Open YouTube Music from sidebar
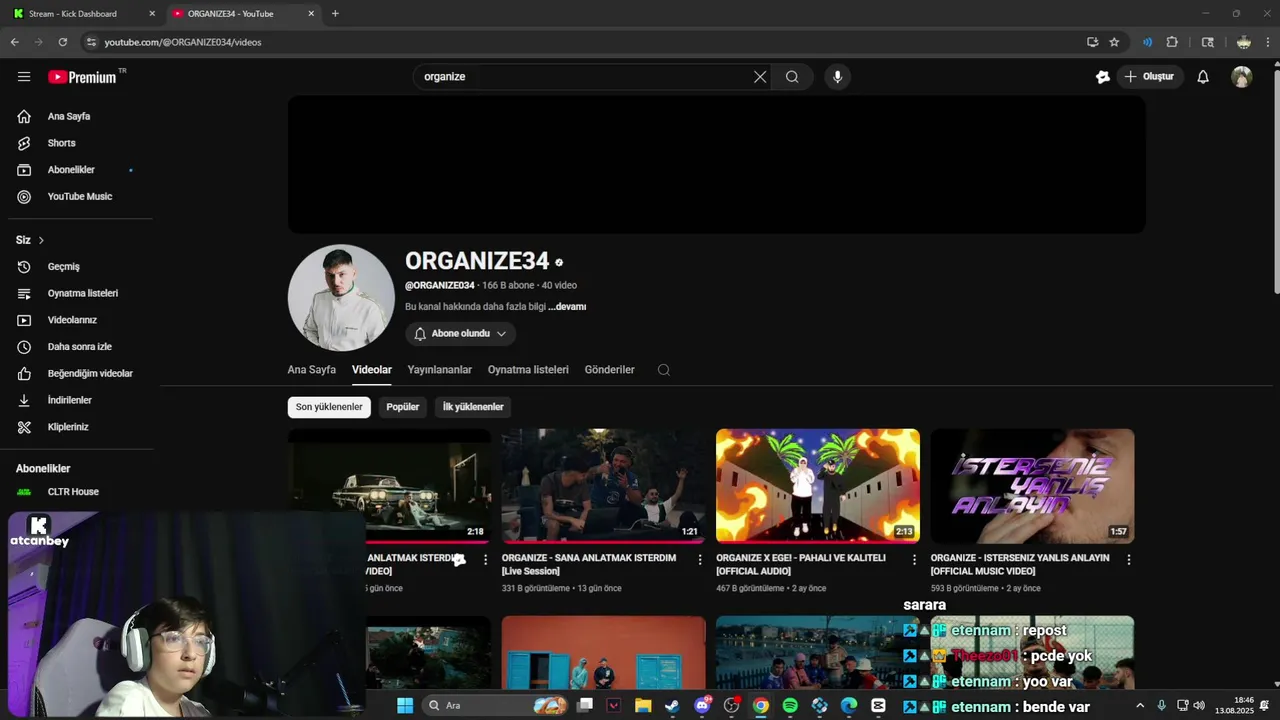 tap(80, 196)
